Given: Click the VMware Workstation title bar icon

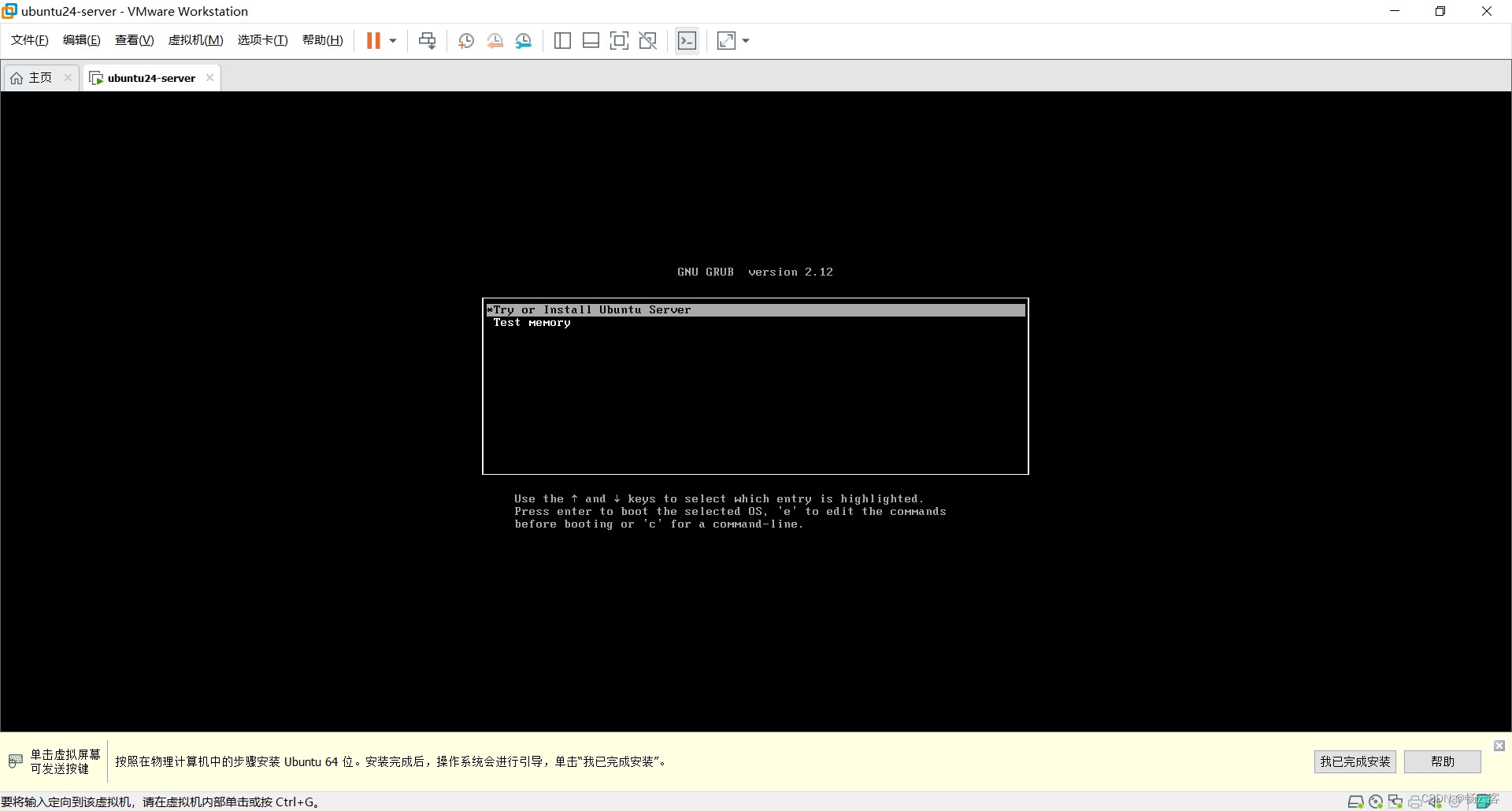Looking at the screenshot, I should click(x=9, y=11).
